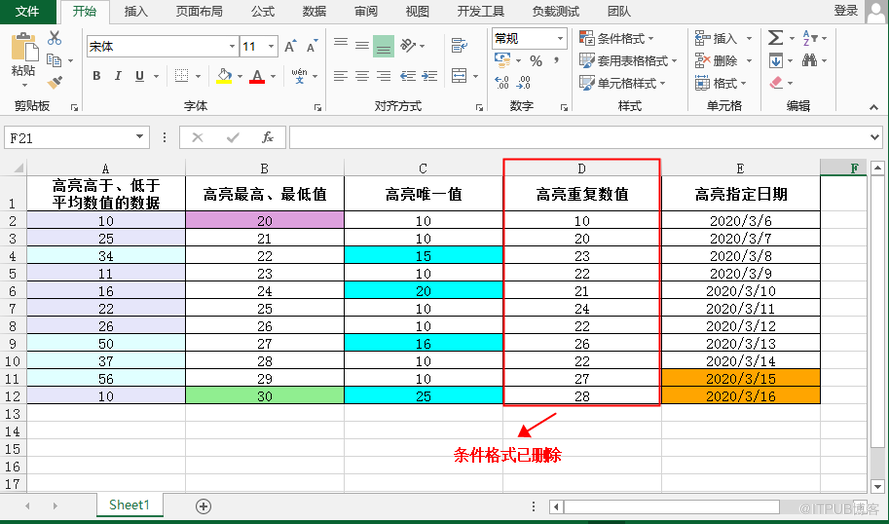Screen dimensions: 889x524
Task: Toggle middle vertical align
Action: tap(362, 45)
